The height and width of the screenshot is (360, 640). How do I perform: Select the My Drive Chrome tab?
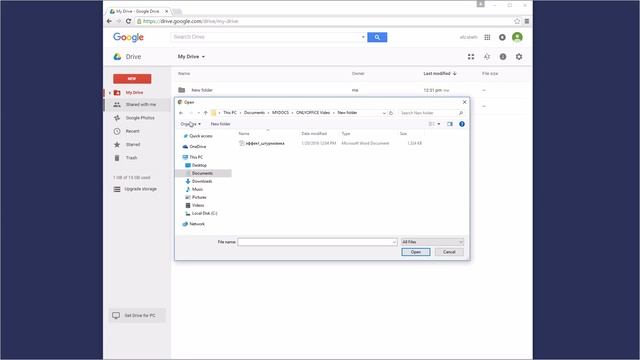point(139,11)
